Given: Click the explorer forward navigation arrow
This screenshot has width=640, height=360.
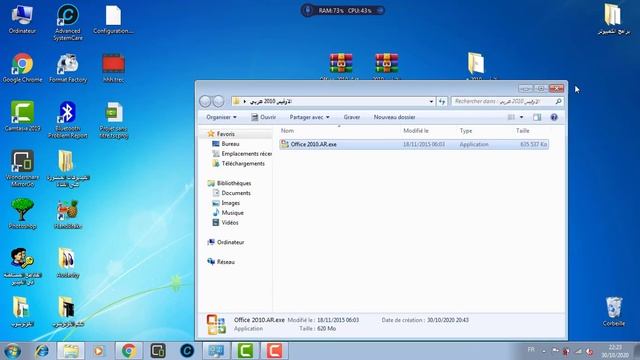Looking at the screenshot, I should click(x=219, y=101).
